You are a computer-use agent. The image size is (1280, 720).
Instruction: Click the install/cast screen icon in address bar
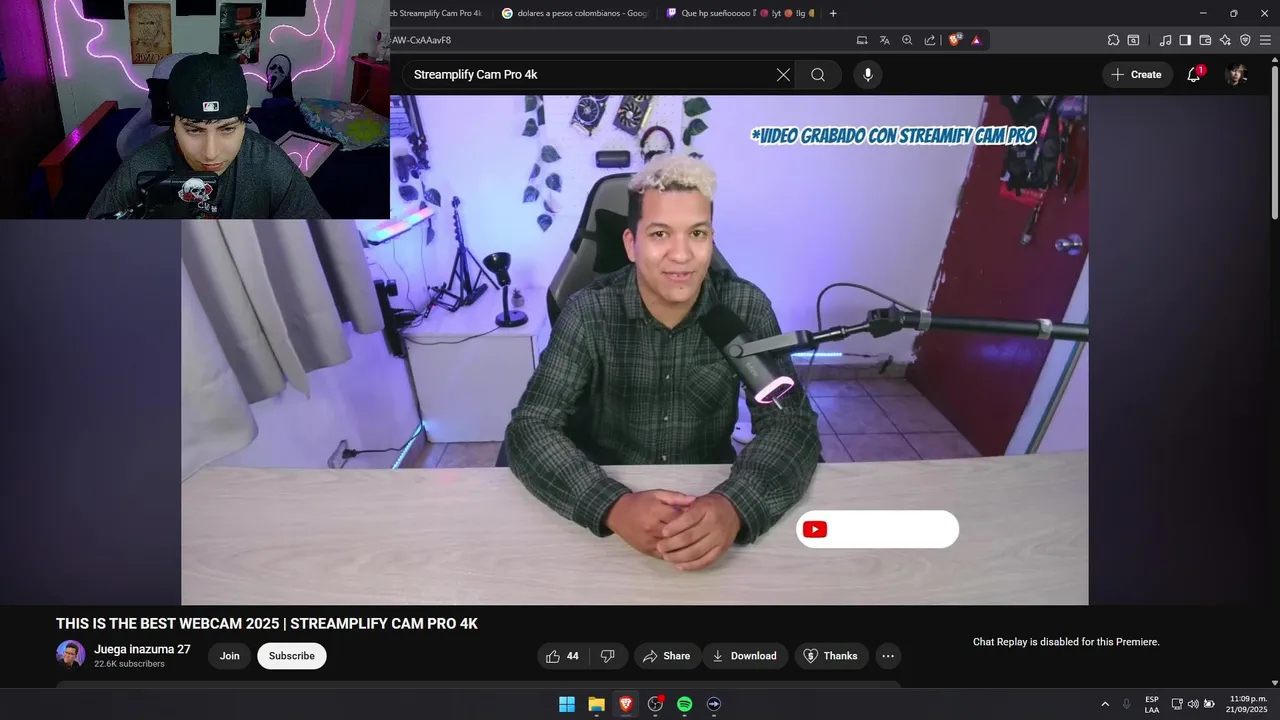pyautogui.click(x=862, y=40)
